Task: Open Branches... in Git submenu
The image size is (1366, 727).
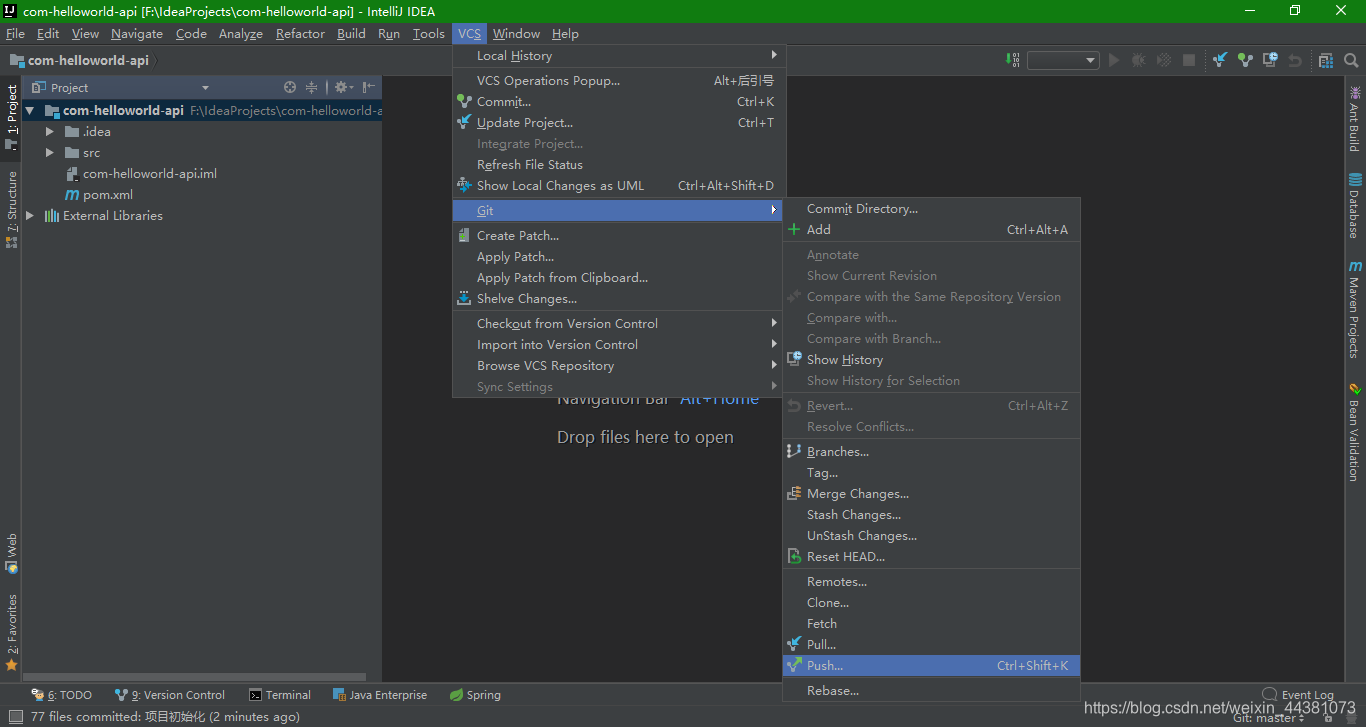Action: tap(931, 452)
